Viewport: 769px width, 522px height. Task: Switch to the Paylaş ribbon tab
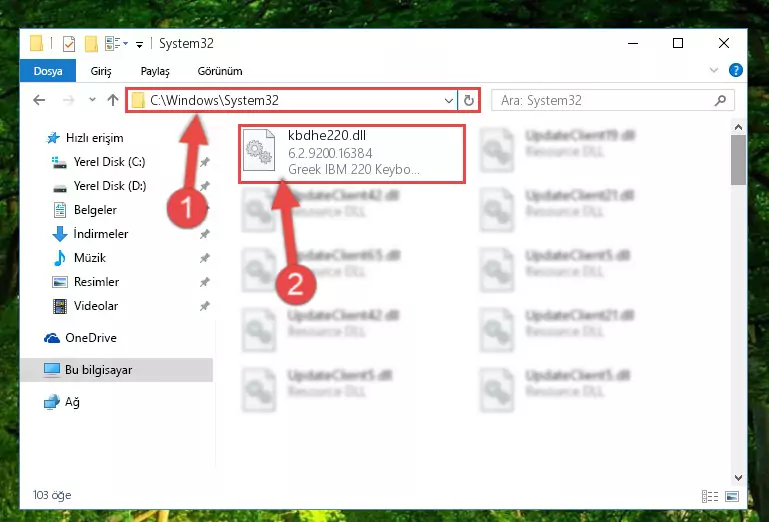154,71
